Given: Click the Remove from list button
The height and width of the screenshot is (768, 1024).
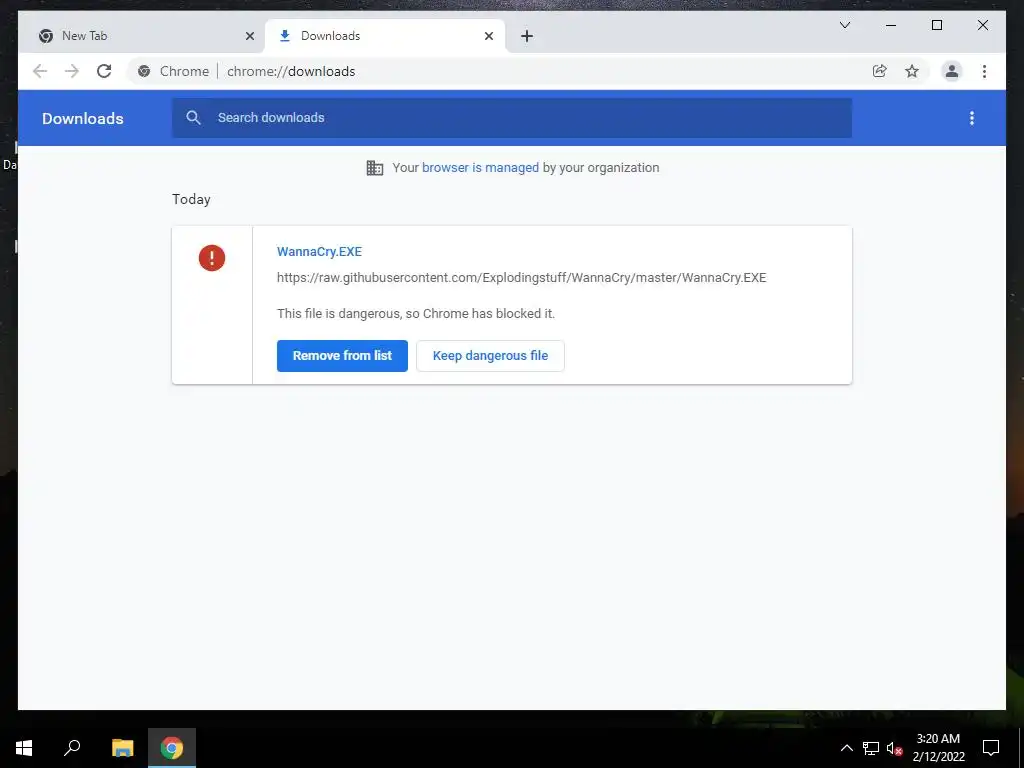Looking at the screenshot, I should pos(342,356).
